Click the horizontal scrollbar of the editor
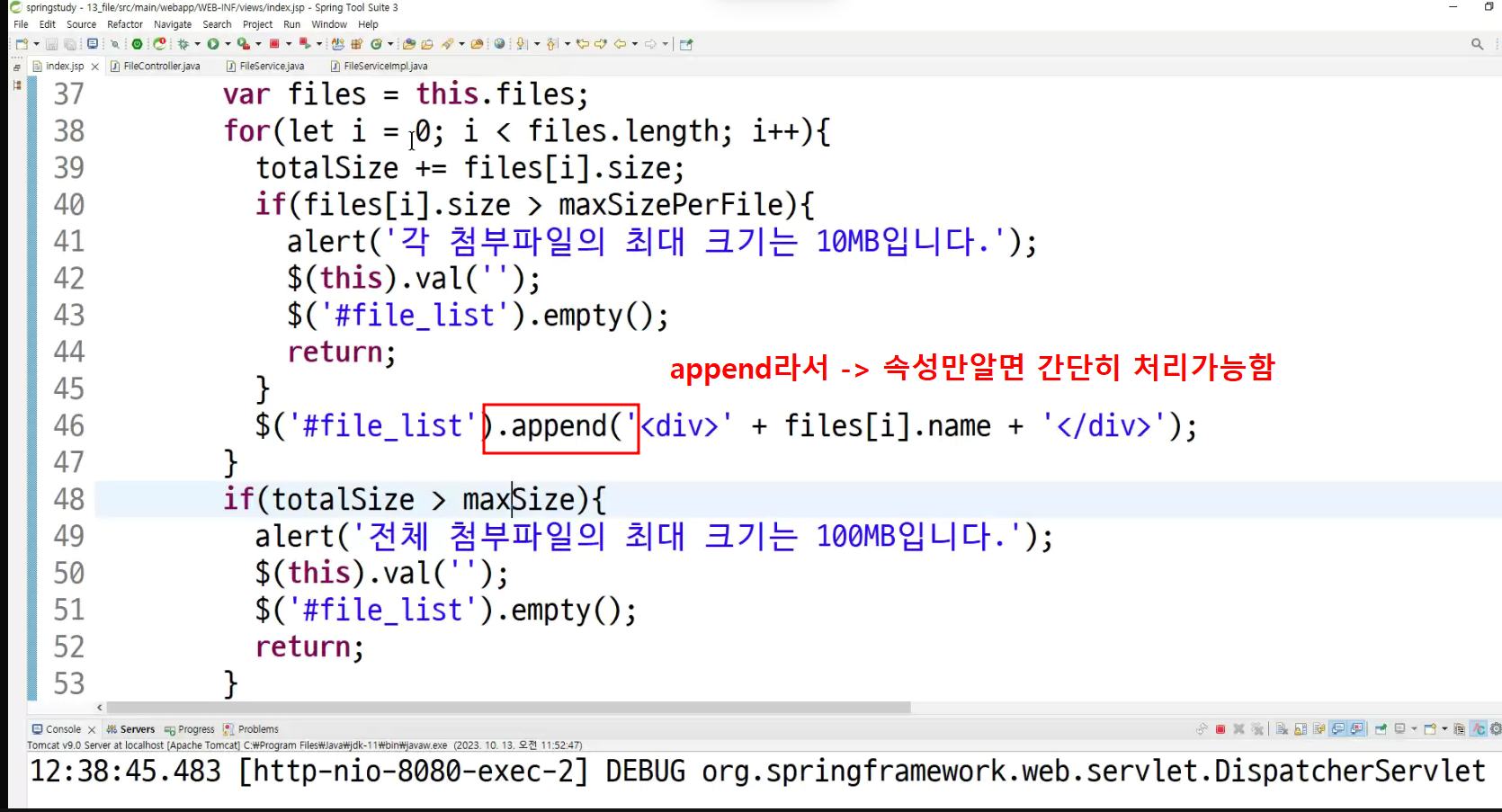The image size is (1502, 812). pyautogui.click(x=508, y=708)
